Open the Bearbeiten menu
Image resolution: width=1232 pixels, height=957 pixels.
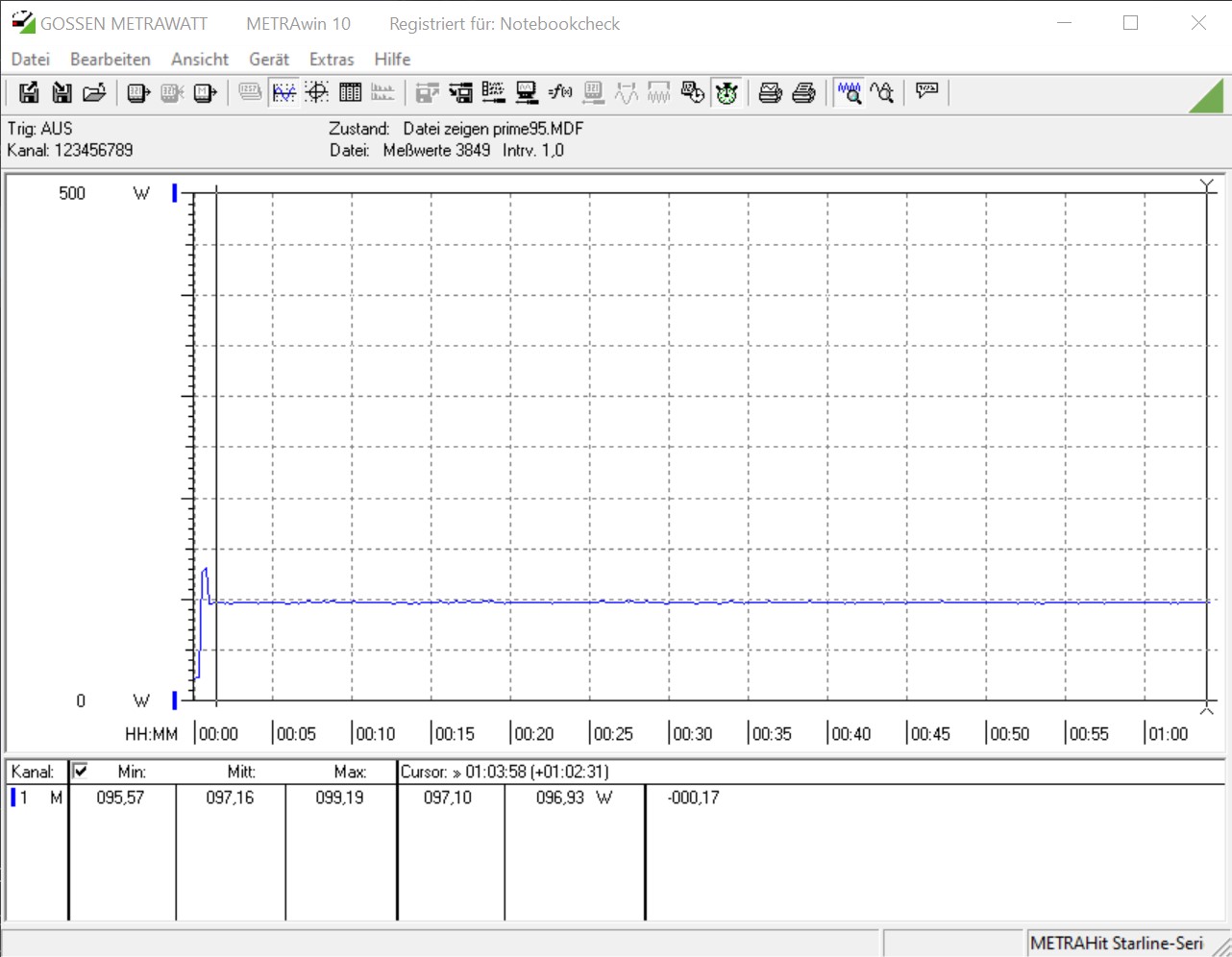tap(111, 60)
